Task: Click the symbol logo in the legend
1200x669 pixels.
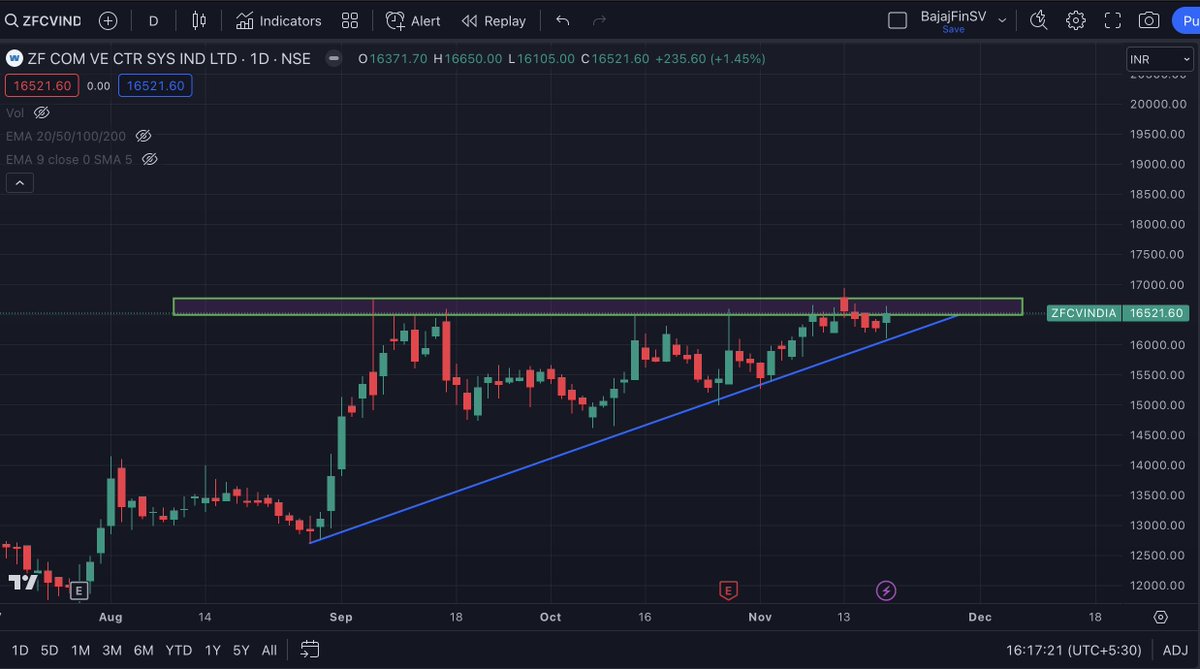Action: (15, 59)
